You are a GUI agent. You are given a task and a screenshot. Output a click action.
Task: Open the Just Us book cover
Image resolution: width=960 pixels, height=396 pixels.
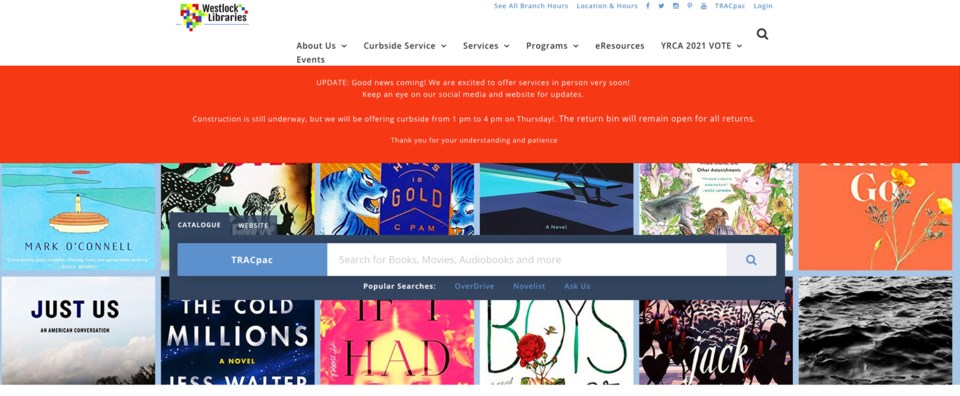(78, 331)
